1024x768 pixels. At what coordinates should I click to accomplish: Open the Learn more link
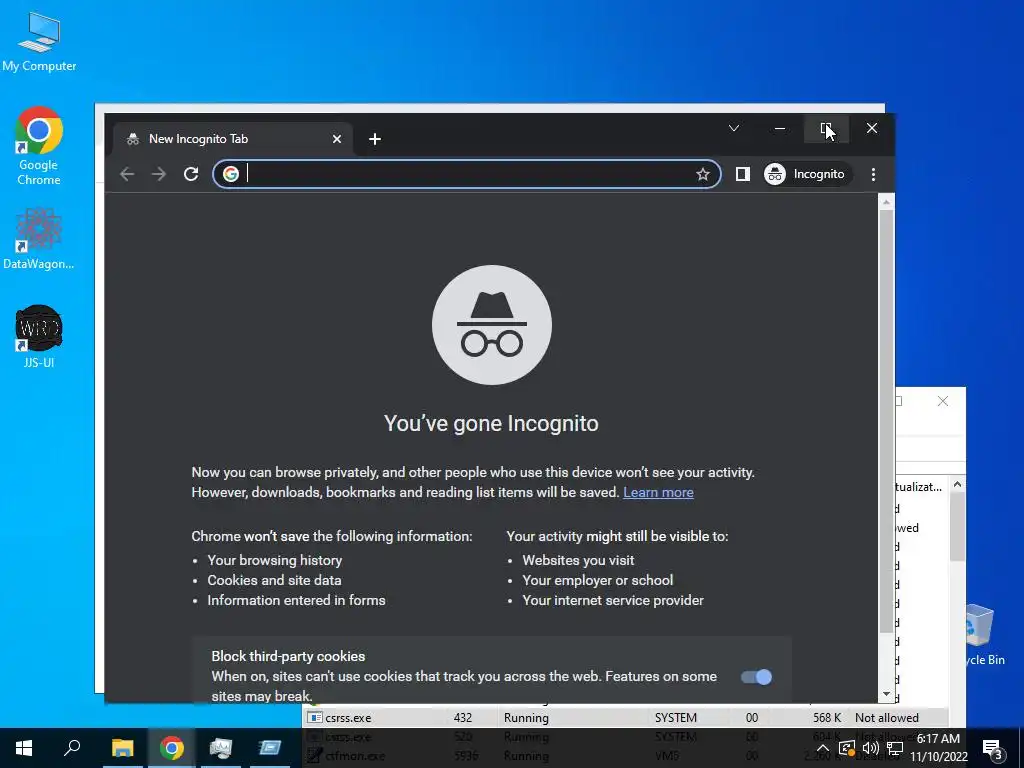point(658,492)
